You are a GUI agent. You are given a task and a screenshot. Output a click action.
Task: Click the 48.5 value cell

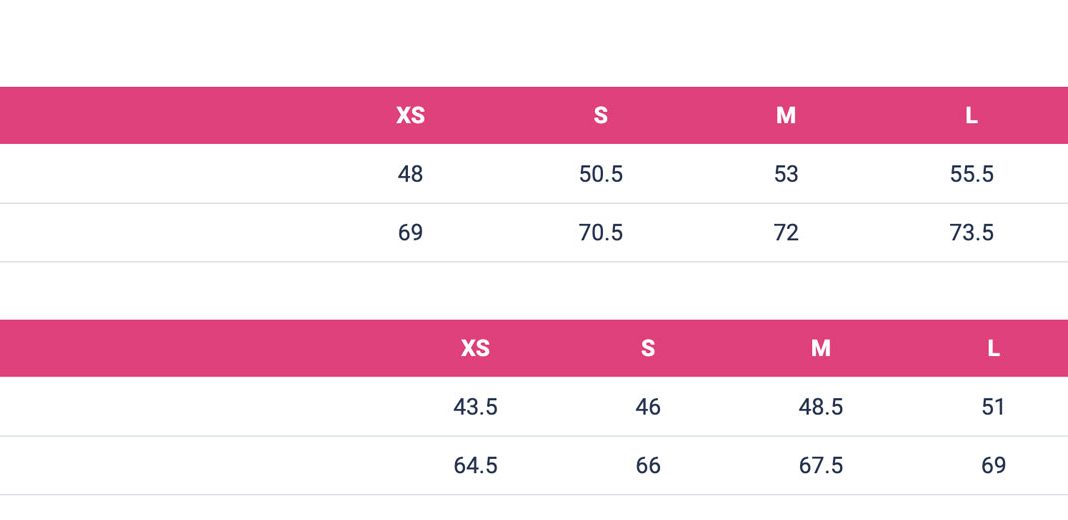tap(821, 408)
